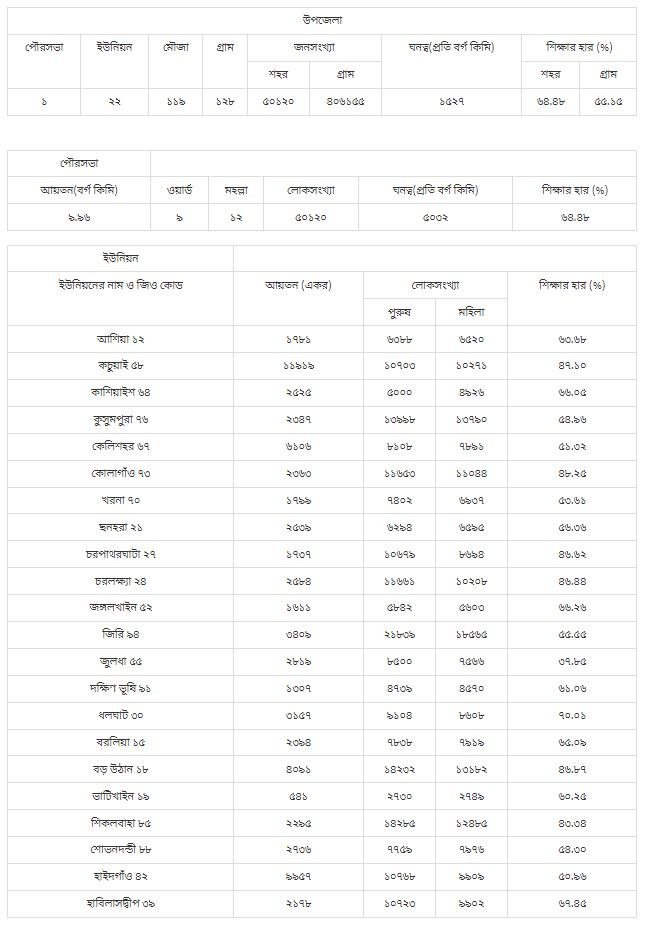Viewport: 647px width, 925px height.
Task: Select the আয়তন (একর) column header
Action: (298, 284)
